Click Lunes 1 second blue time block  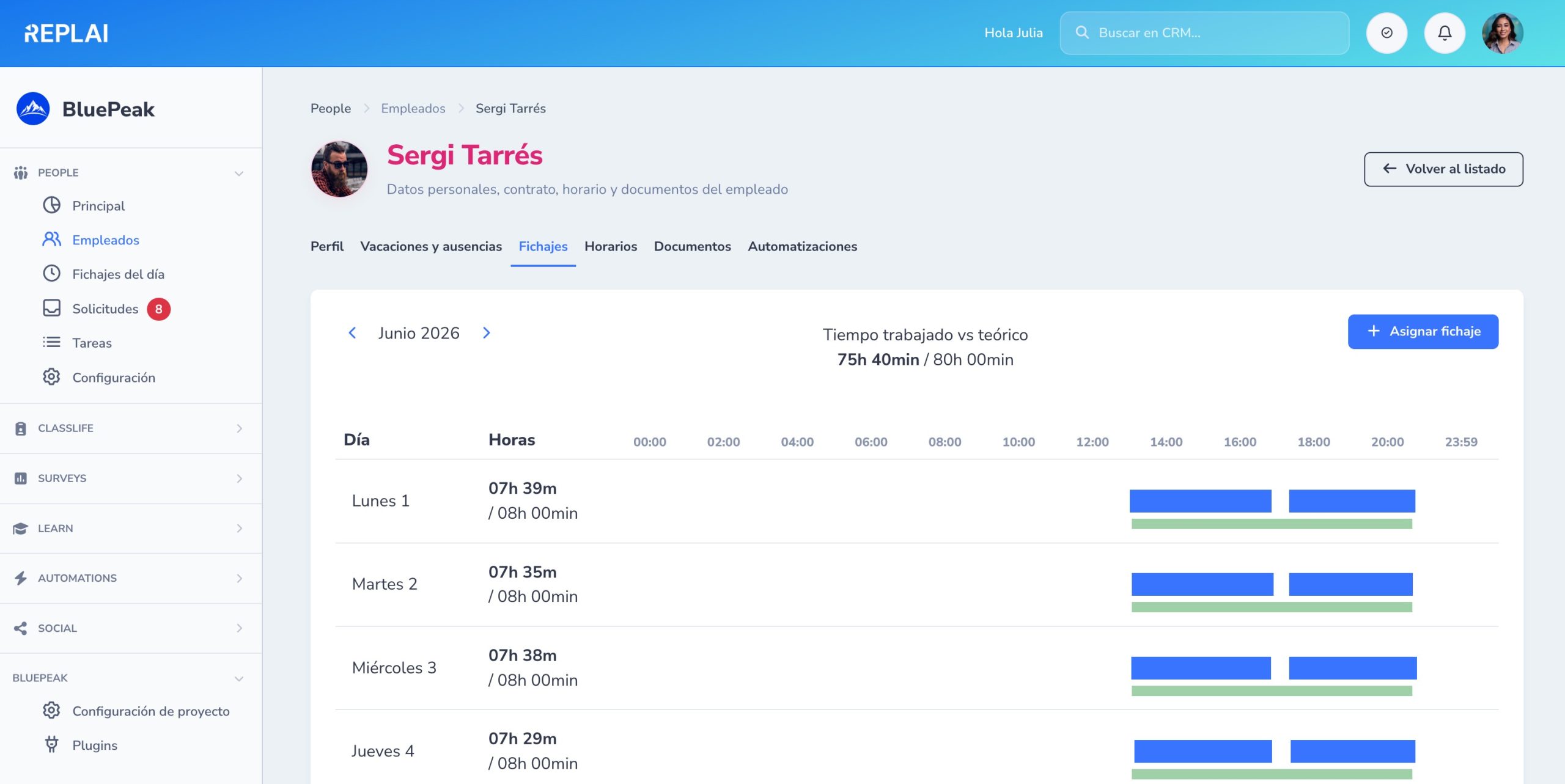pyautogui.click(x=1352, y=501)
